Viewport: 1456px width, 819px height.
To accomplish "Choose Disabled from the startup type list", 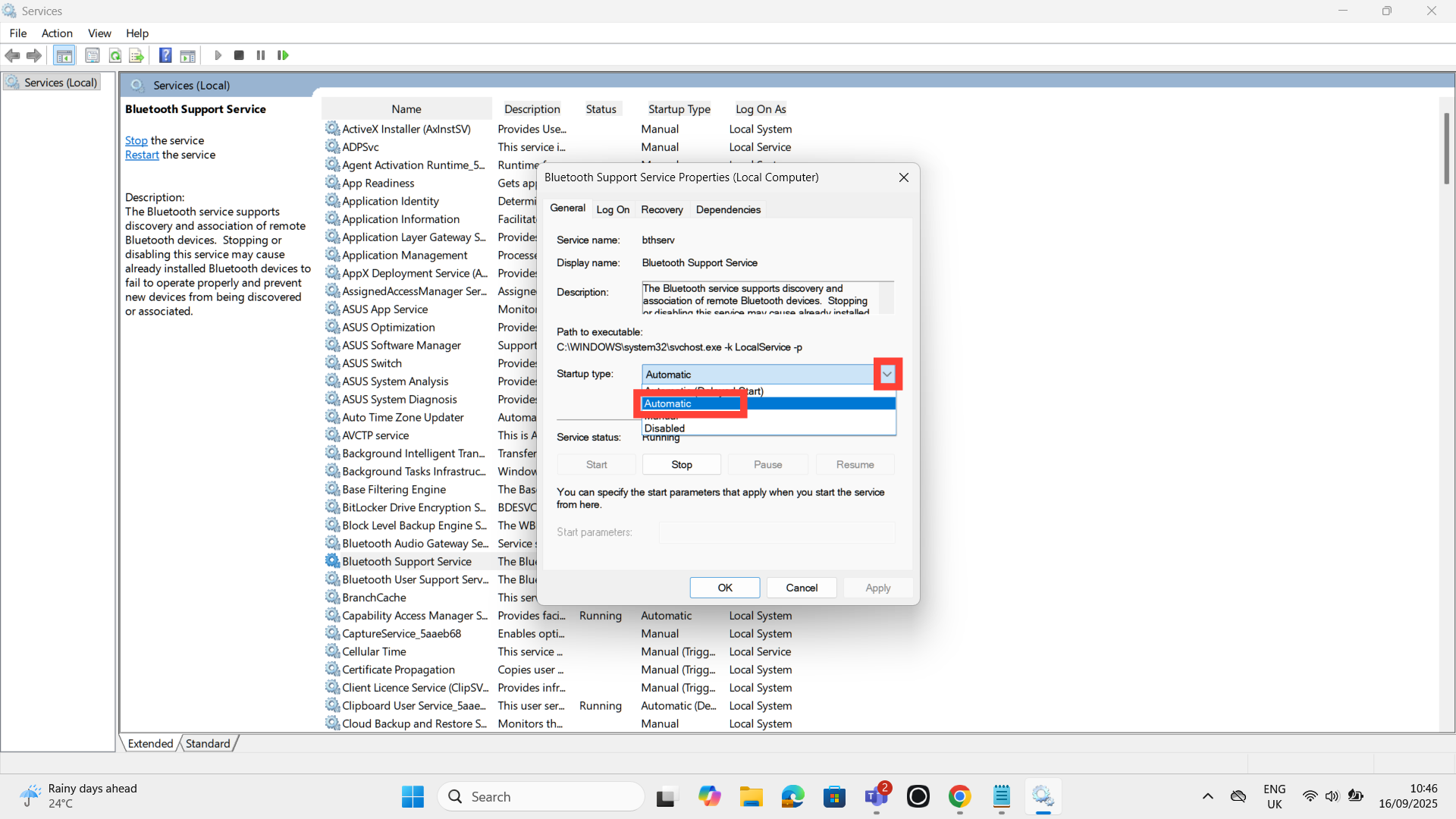I will coord(664,428).
